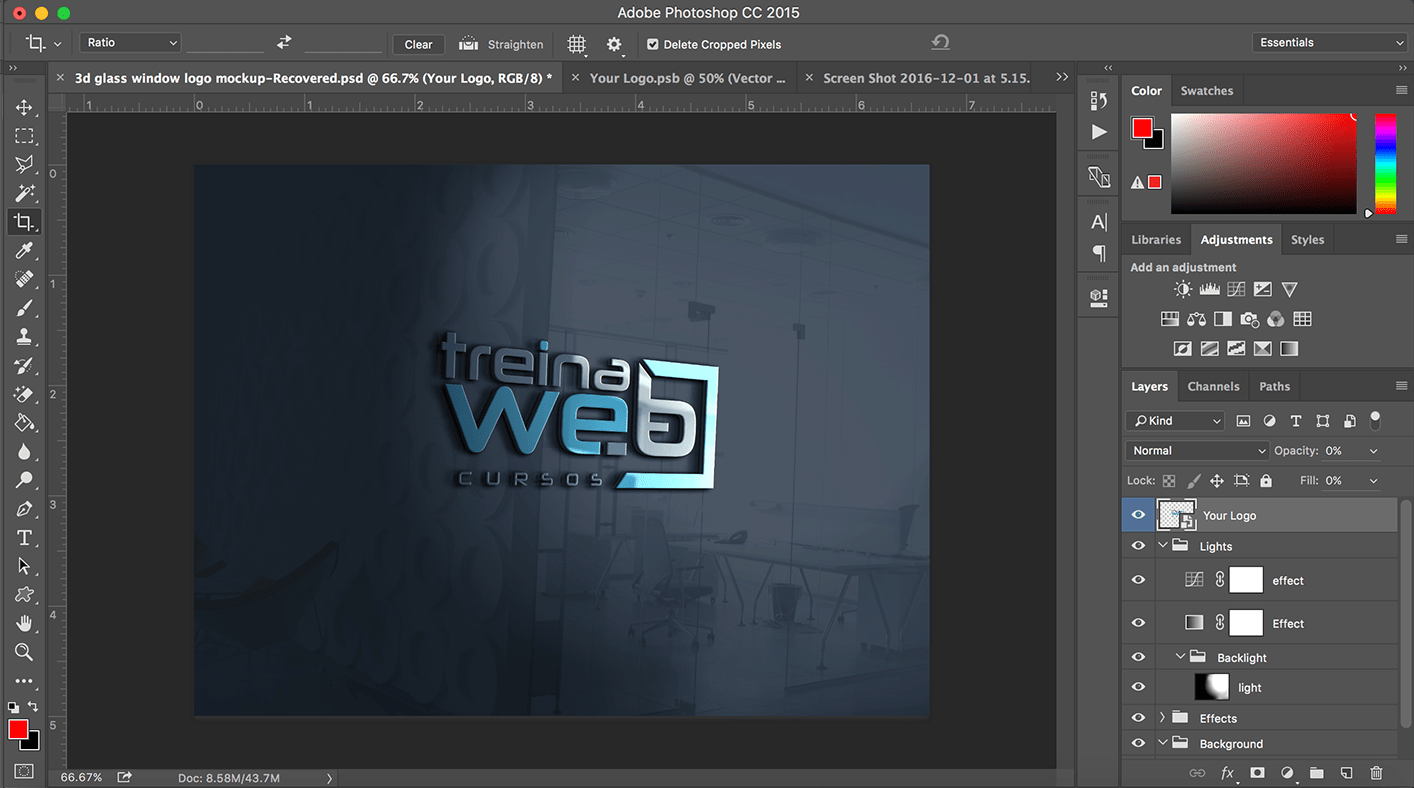This screenshot has height=788, width=1414.
Task: Pick a color in the color field
Action: pos(1264,163)
